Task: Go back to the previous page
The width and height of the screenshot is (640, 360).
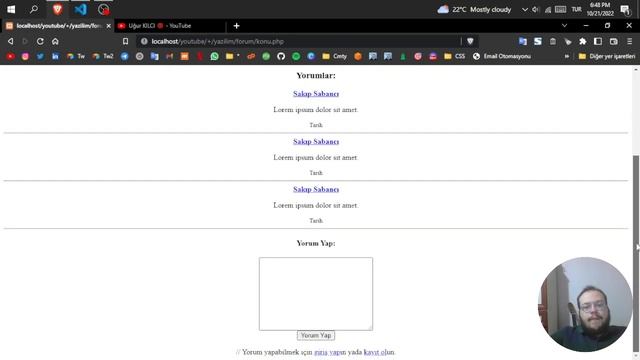Action: pos(11,41)
